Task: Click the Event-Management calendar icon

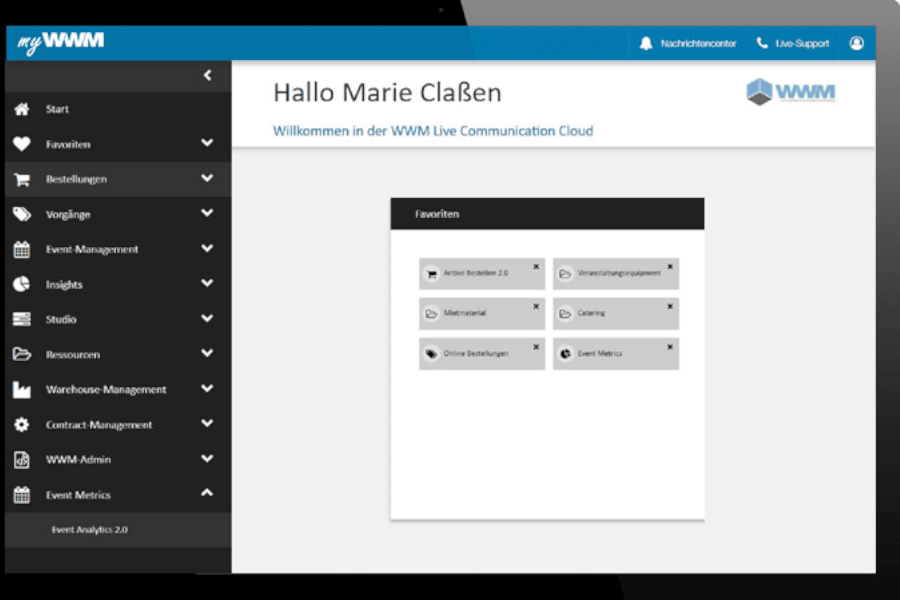Action: 22,250
